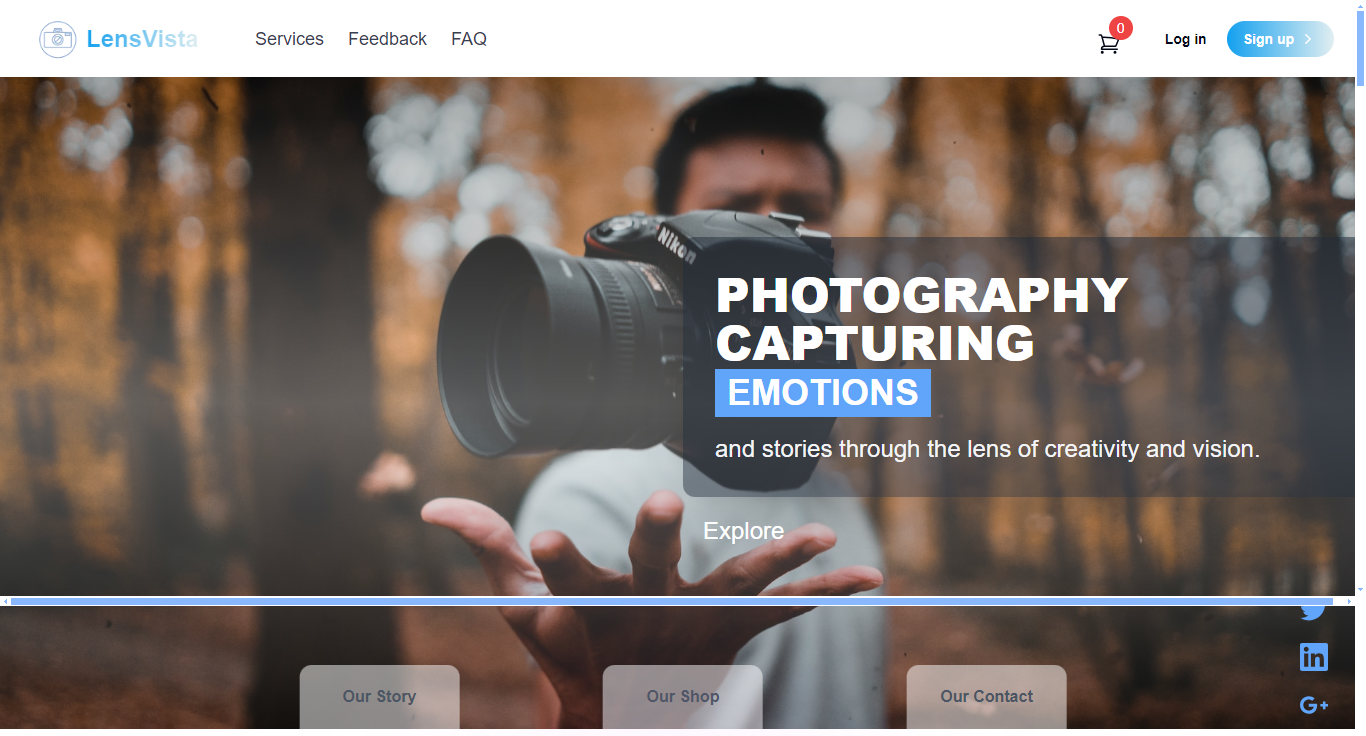Click the chevron arrow inside Sign up

(1308, 39)
